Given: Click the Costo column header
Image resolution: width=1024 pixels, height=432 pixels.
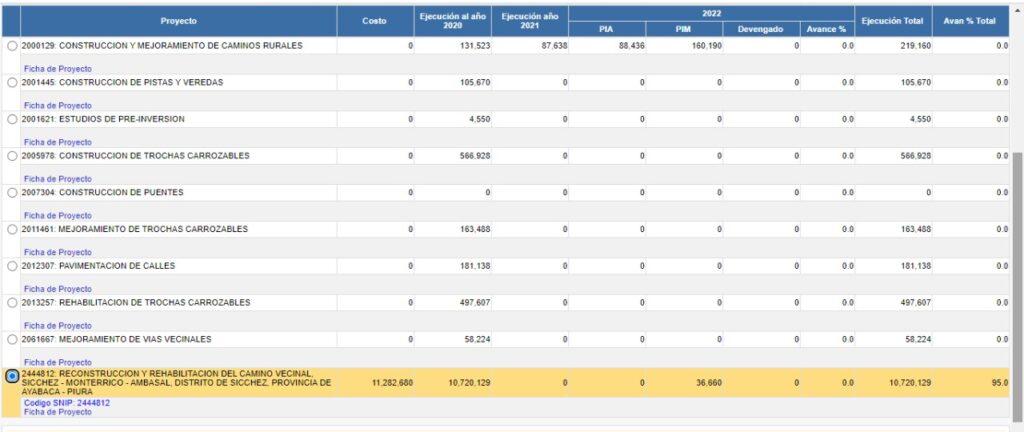Looking at the screenshot, I should click(374, 20).
